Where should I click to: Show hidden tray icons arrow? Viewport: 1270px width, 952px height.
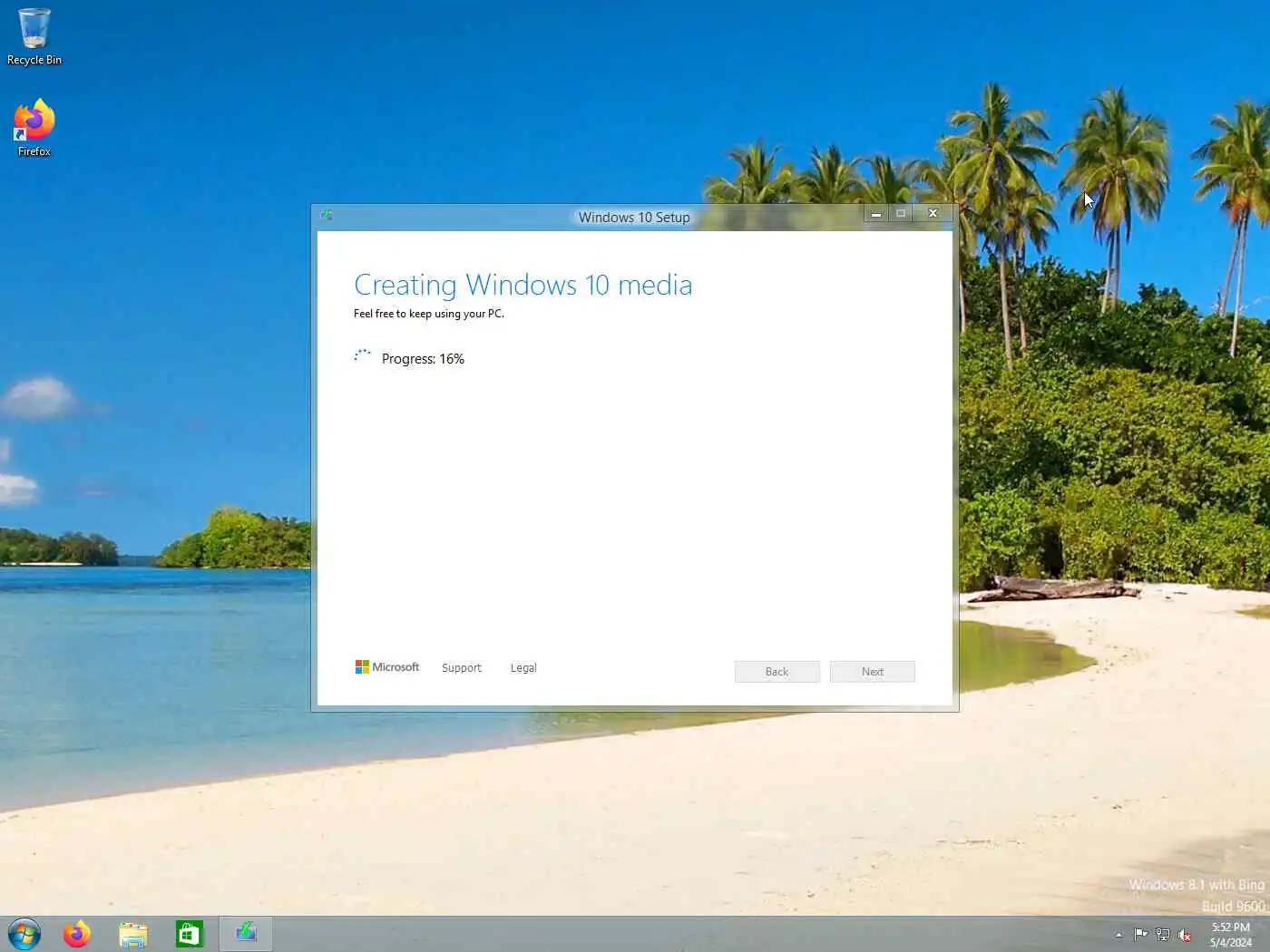pos(1119,935)
